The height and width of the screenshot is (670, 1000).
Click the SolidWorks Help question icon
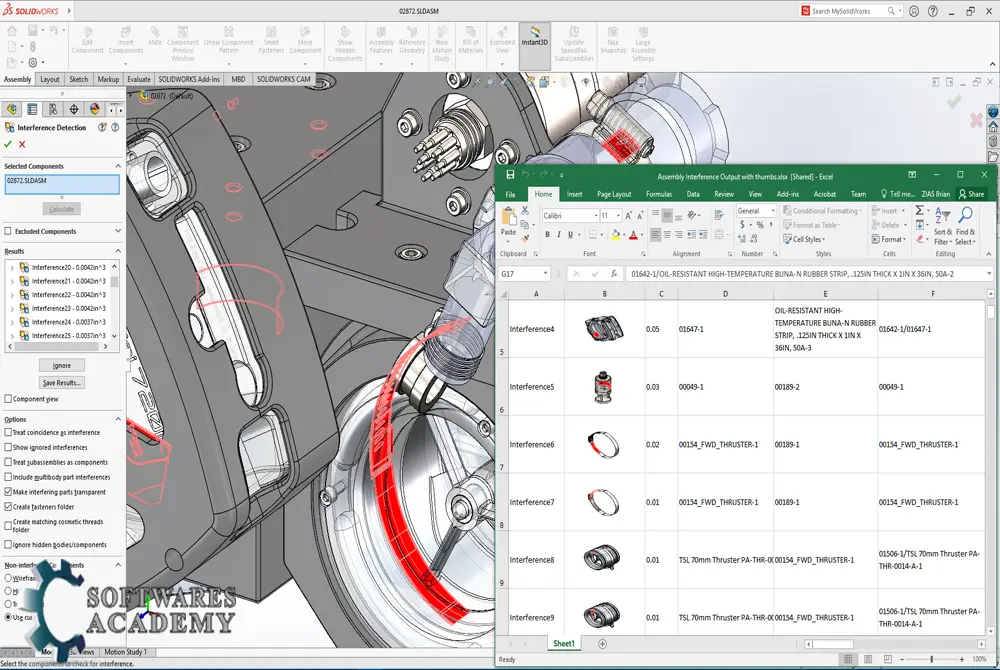(x=933, y=11)
